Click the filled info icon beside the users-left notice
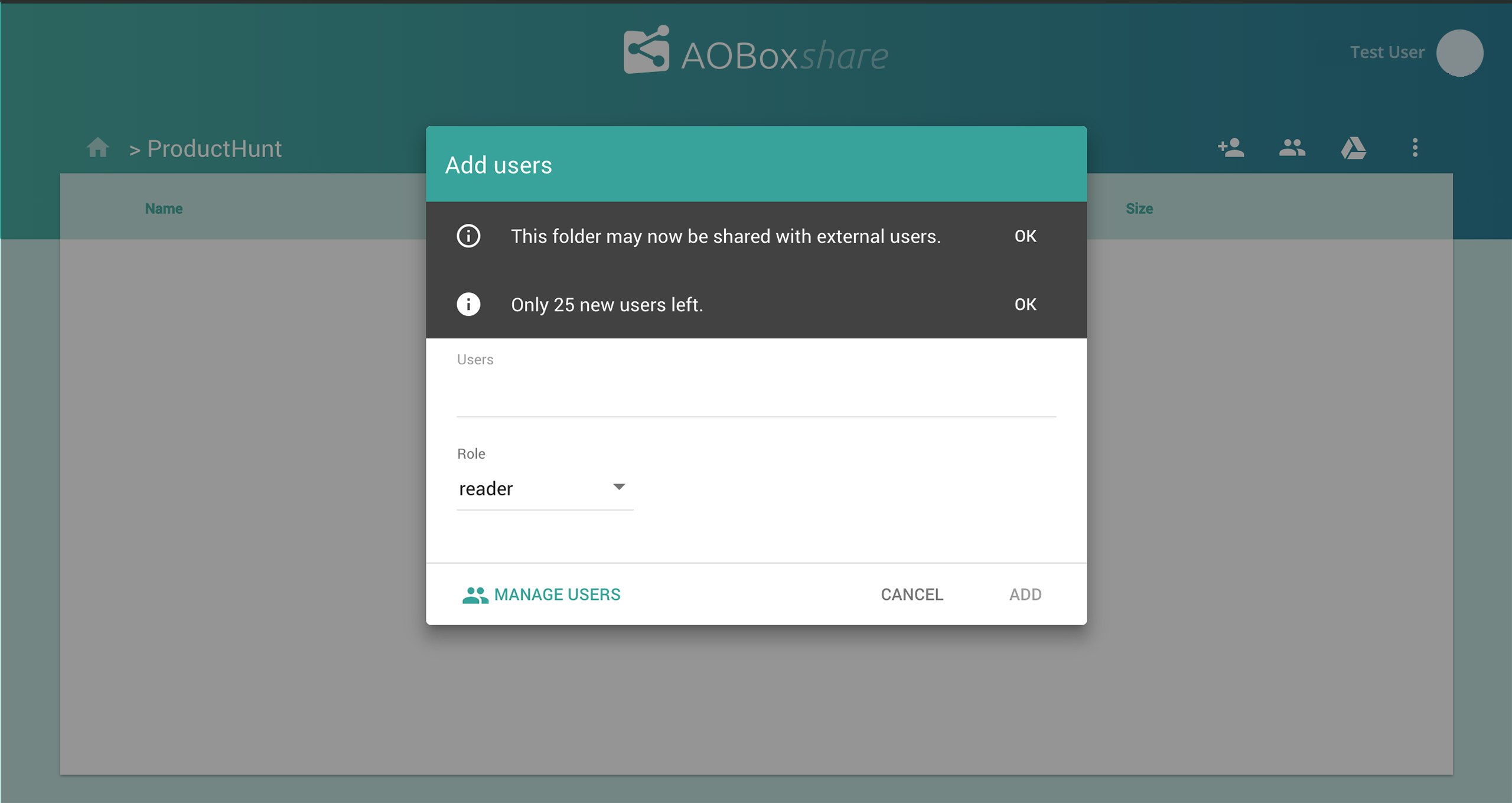The image size is (1512, 803). click(x=468, y=305)
